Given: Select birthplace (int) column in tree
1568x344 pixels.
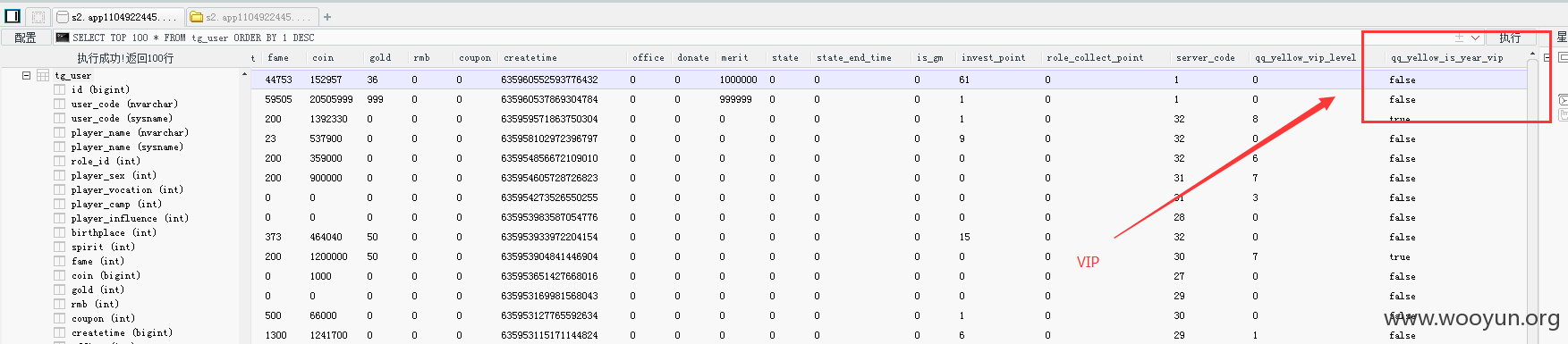Looking at the screenshot, I should click(114, 232).
